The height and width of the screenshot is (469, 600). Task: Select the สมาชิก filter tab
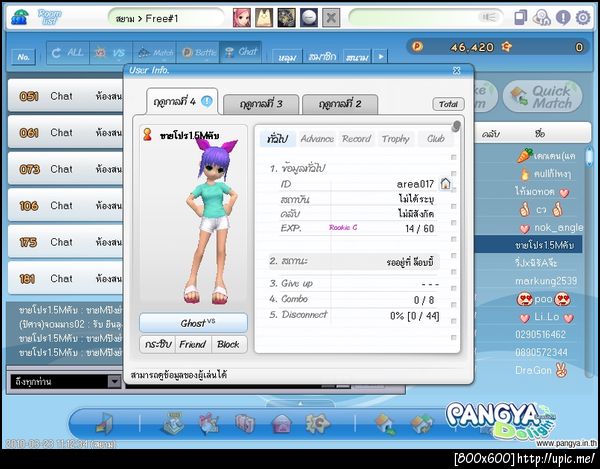322,57
